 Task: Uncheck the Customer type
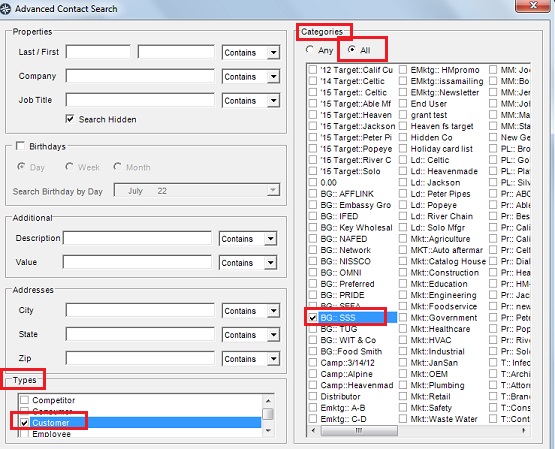coord(24,422)
